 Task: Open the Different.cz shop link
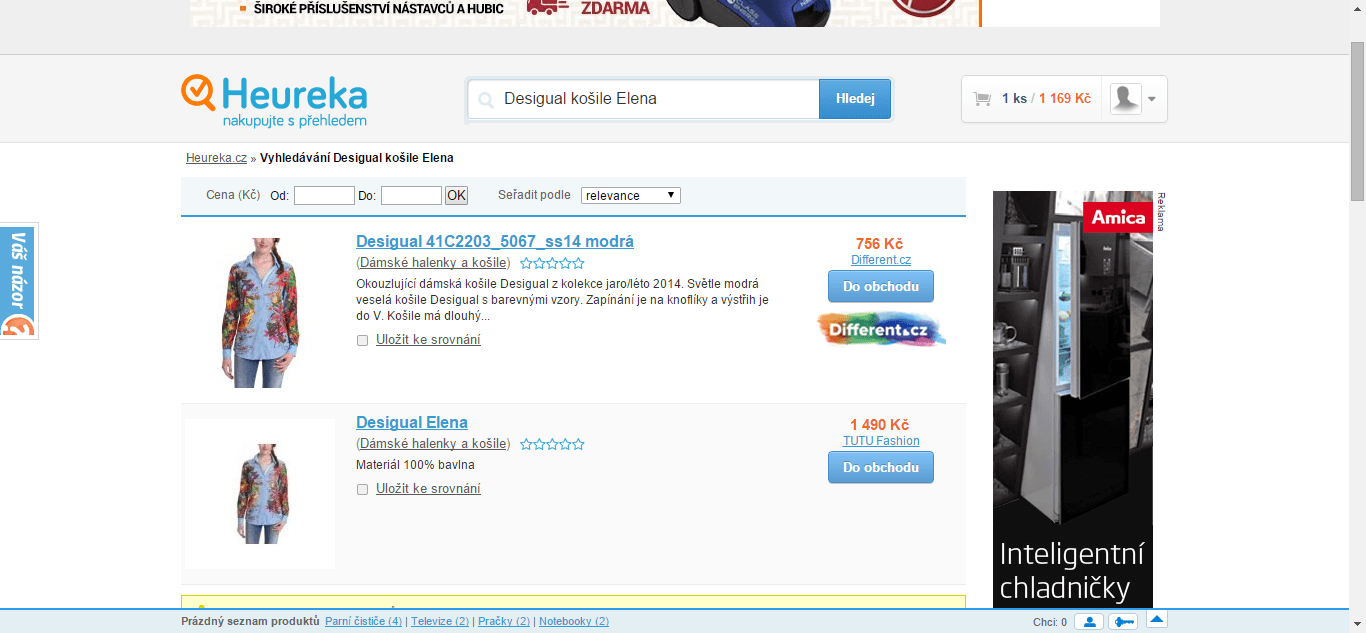[881, 260]
